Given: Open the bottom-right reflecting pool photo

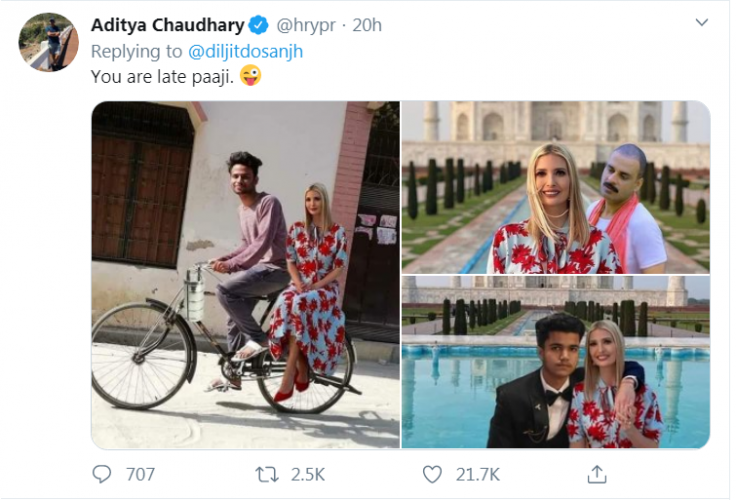Looking at the screenshot, I should point(556,362).
